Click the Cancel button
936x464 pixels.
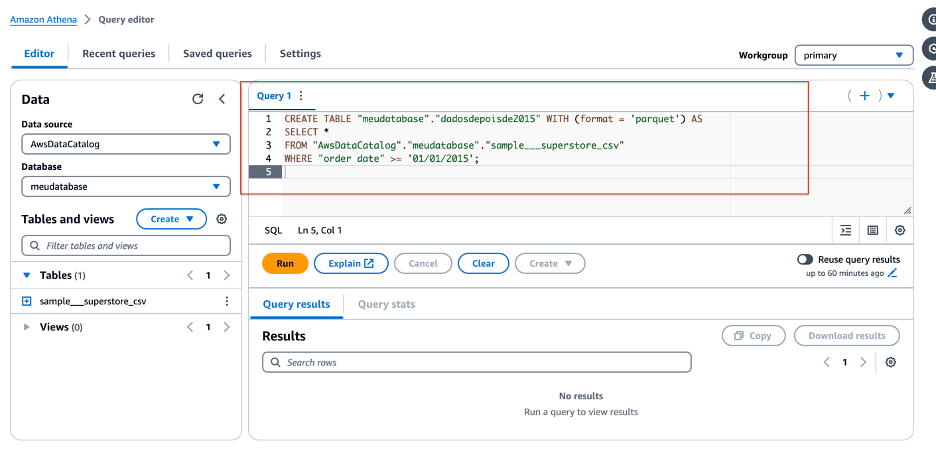click(x=423, y=263)
